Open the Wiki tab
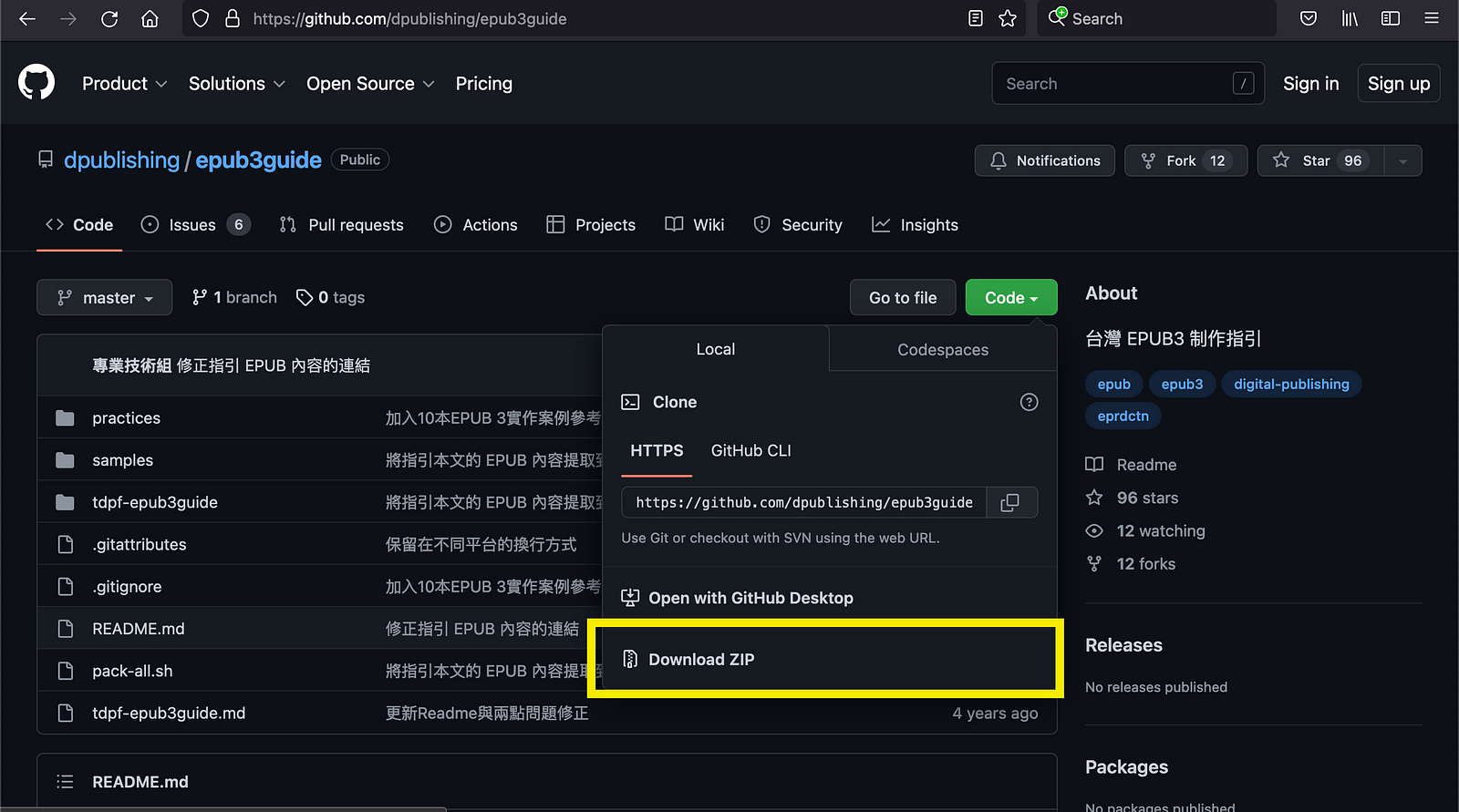This screenshot has height=812, width=1459. [x=695, y=224]
